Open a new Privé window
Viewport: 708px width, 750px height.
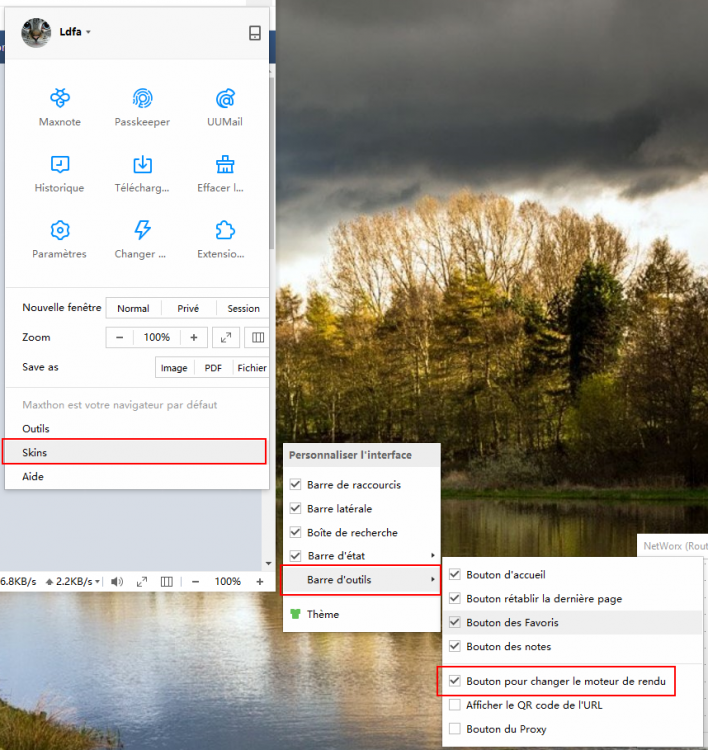coord(188,309)
